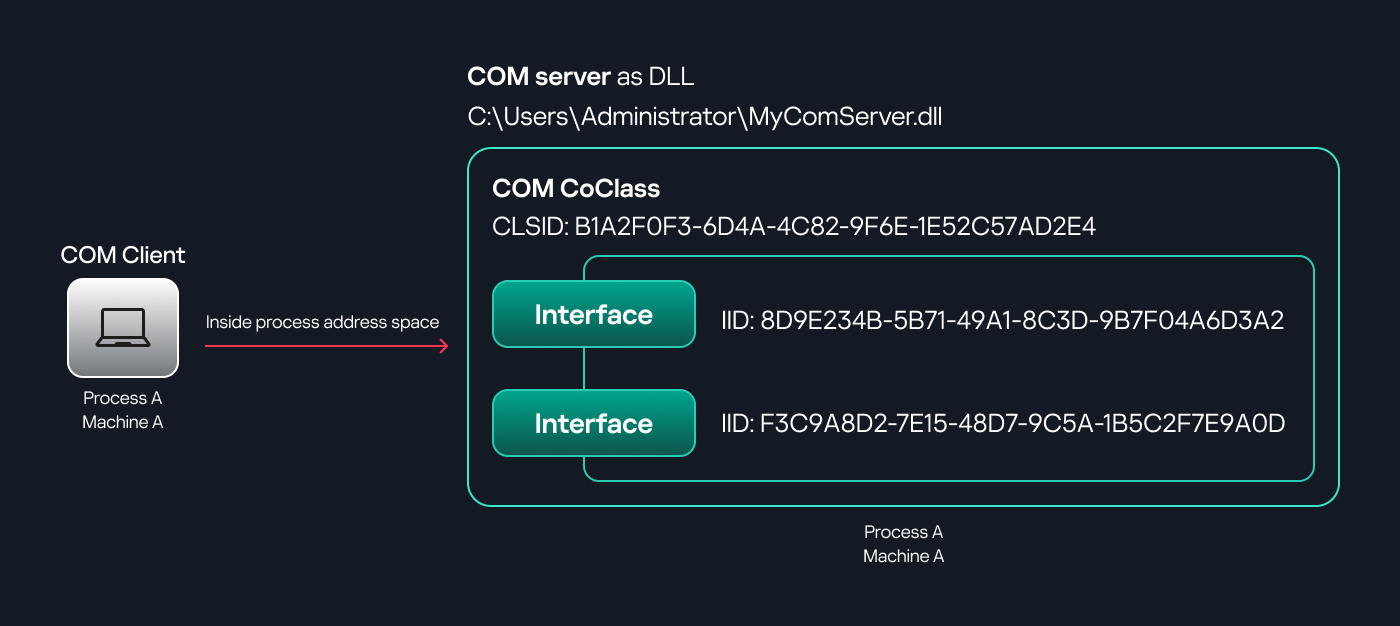
Task: Select the IID value starting with F3C9A8D2
Action: (1022, 424)
